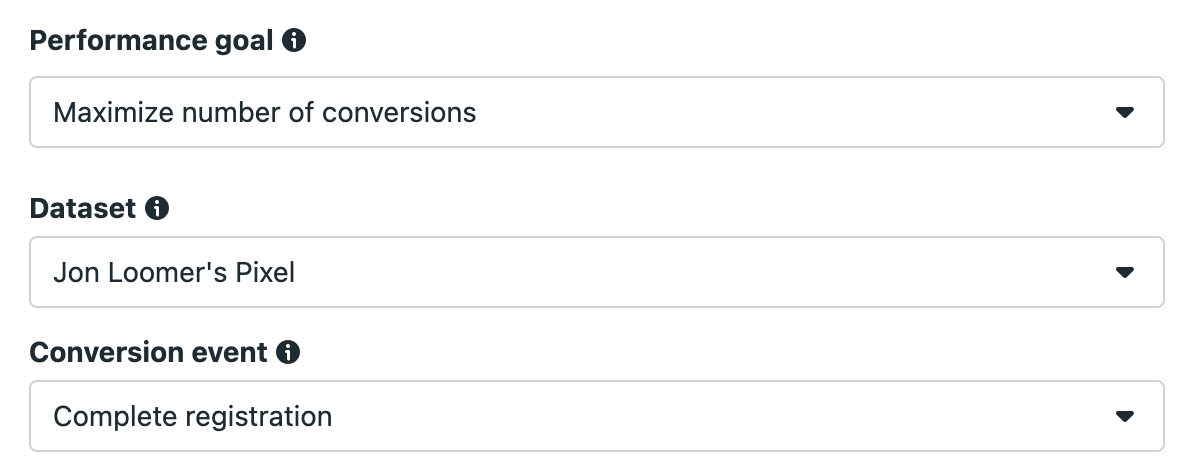Click the Conversion event heading label
Viewport: 1180px width, 472px height.
click(x=148, y=352)
